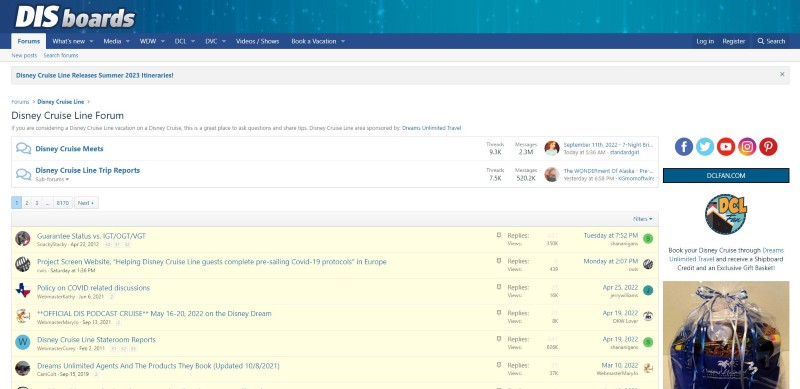Click the Disney Cruise Line Trip Reports bubble icon
Viewport: 800px width, 389px height.
coord(23,174)
